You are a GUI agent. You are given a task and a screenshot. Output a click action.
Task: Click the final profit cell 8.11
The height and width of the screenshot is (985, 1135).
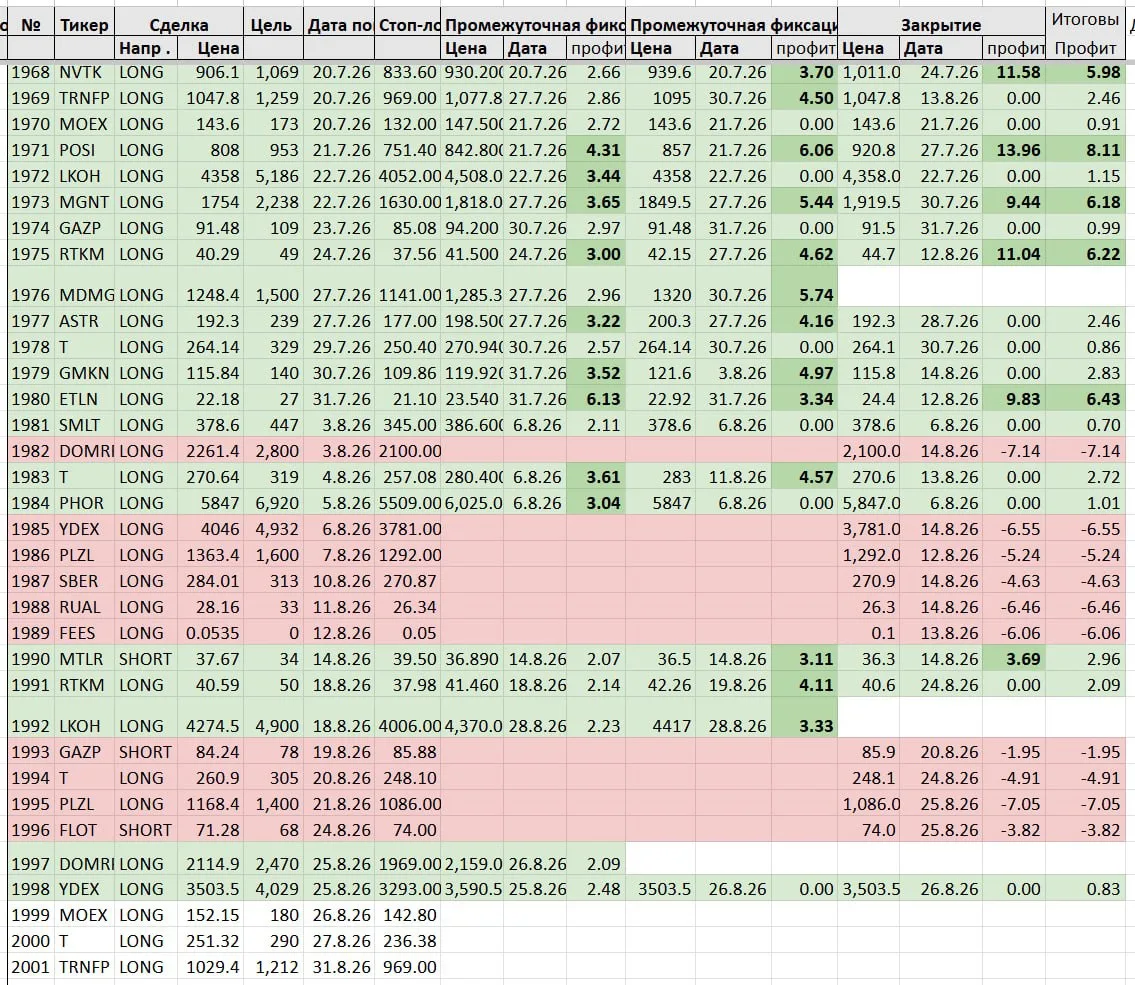pyautogui.click(x=1085, y=151)
